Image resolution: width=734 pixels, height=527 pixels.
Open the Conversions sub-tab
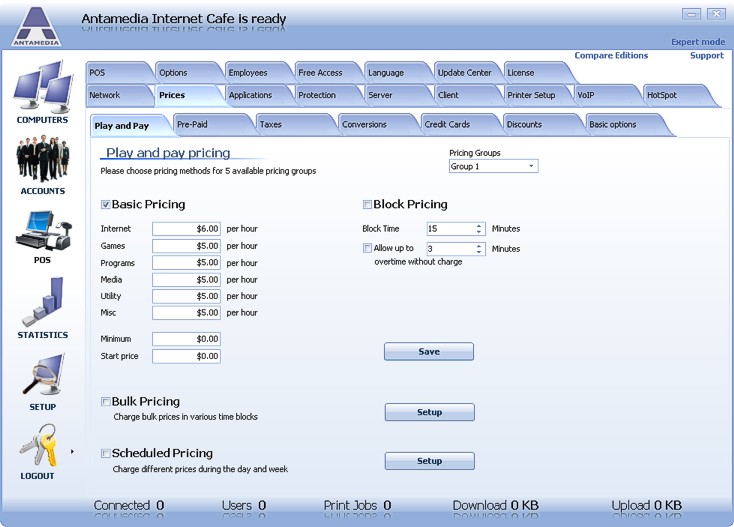click(x=377, y=124)
